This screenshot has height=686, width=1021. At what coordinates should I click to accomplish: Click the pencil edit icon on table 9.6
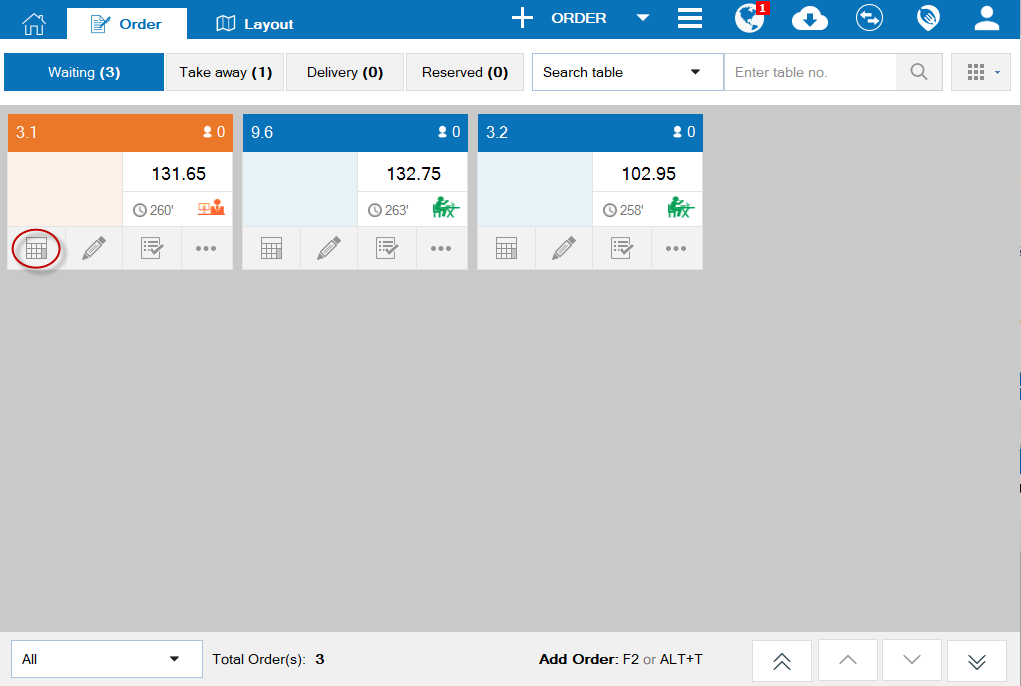click(x=329, y=249)
